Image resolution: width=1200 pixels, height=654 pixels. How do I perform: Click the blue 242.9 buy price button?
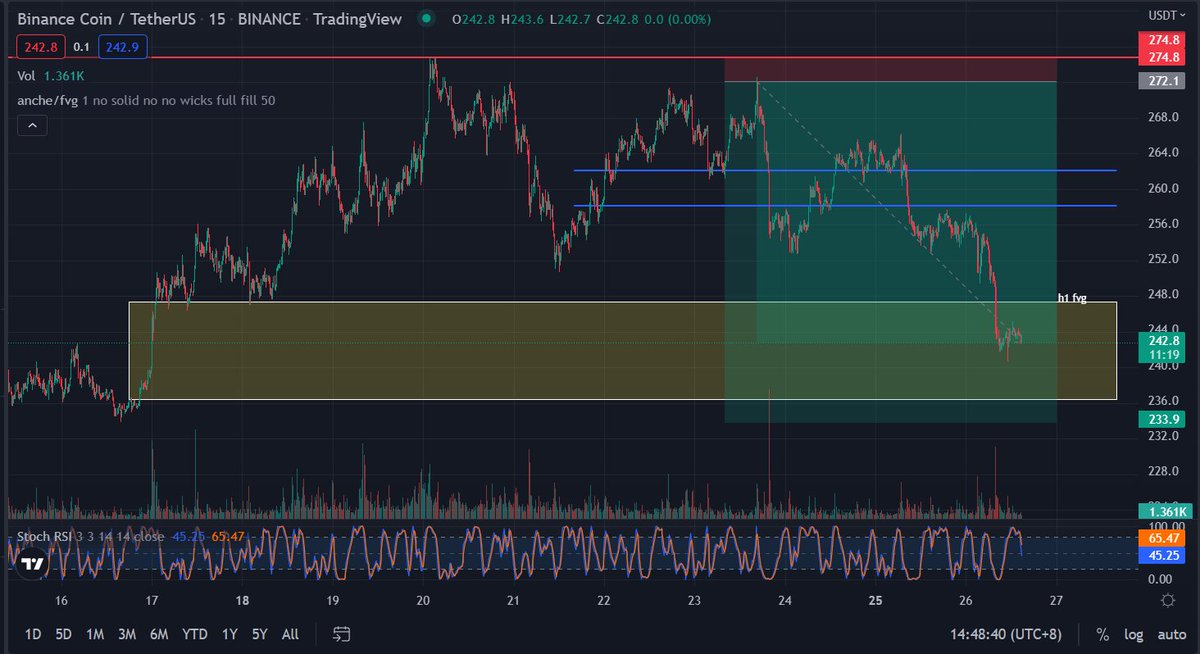122,47
